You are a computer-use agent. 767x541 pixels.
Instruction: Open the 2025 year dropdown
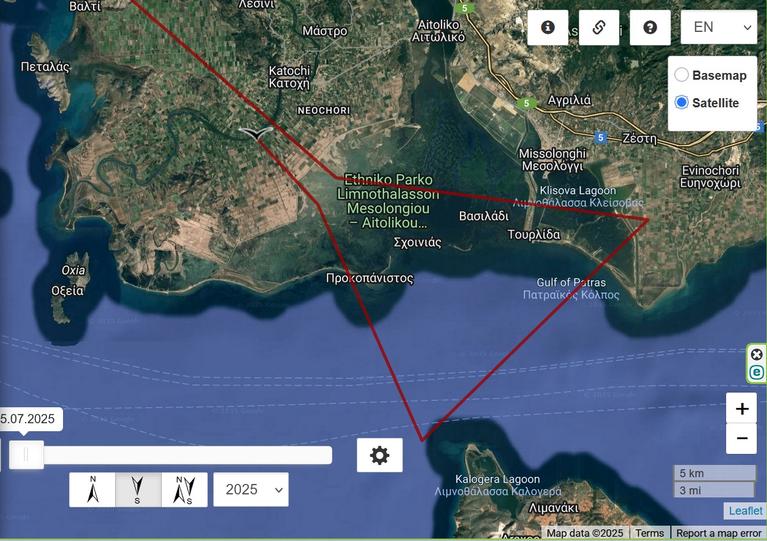251,490
